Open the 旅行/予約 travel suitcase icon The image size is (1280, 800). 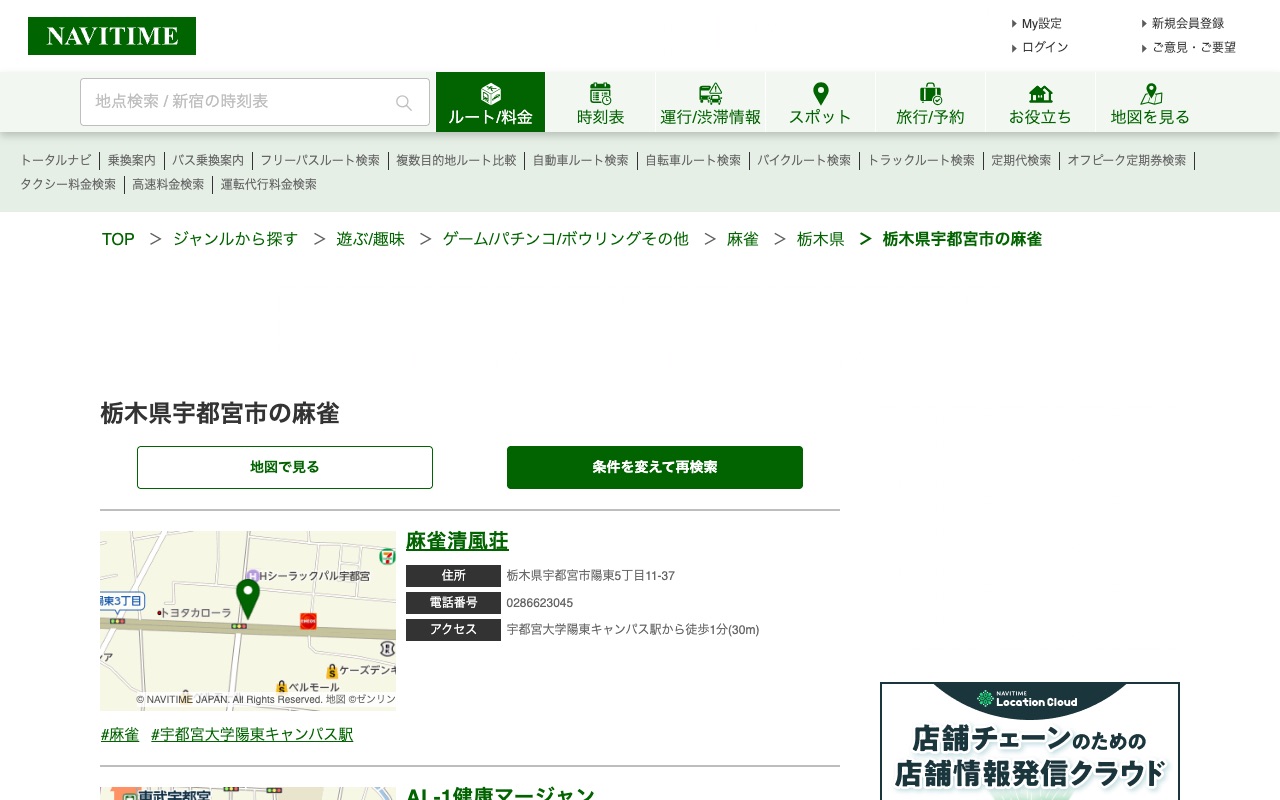[930, 92]
